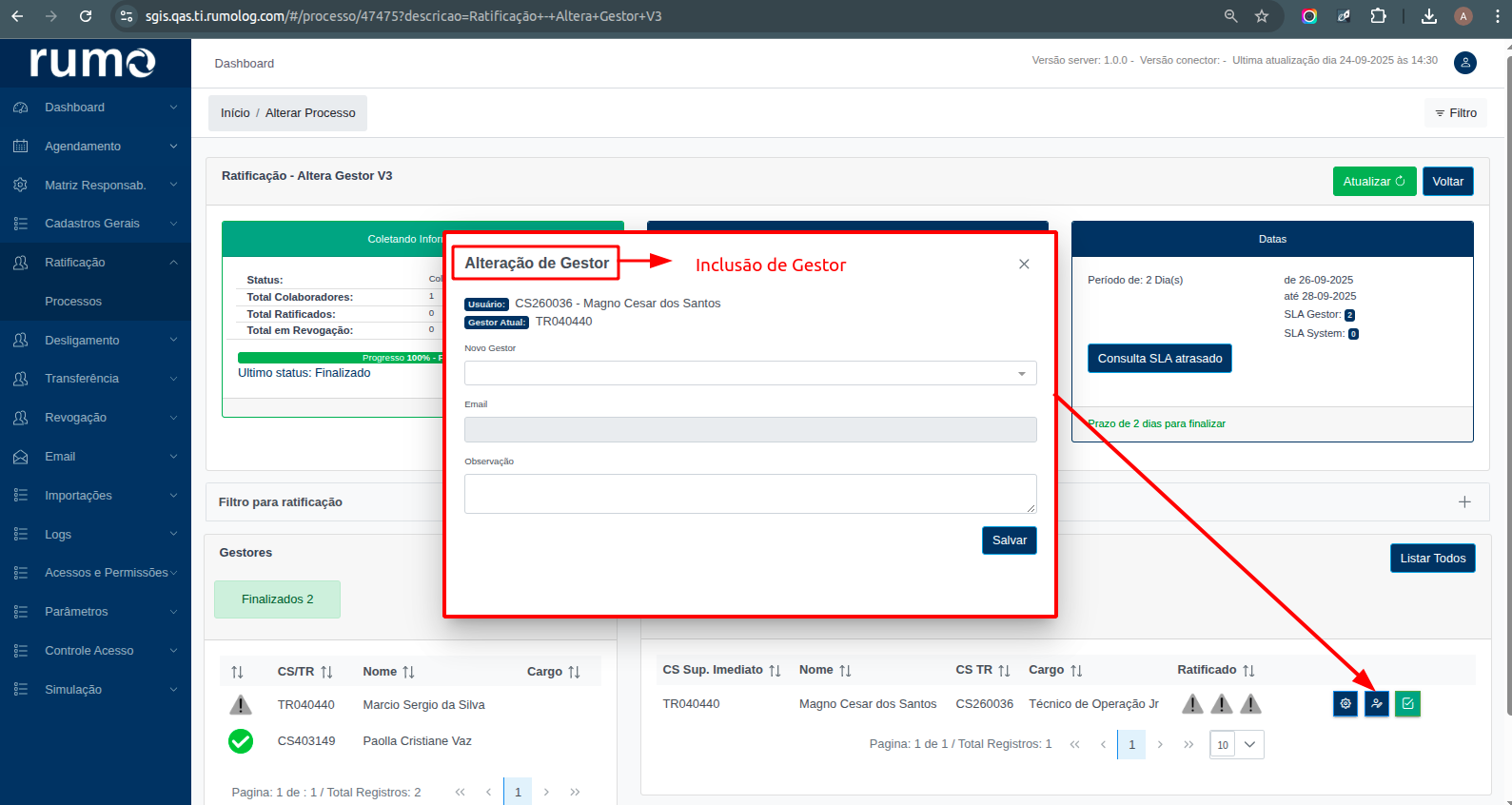Viewport: 1512px width, 805px height.
Task: Open Processos in the sidebar
Action: (x=73, y=302)
